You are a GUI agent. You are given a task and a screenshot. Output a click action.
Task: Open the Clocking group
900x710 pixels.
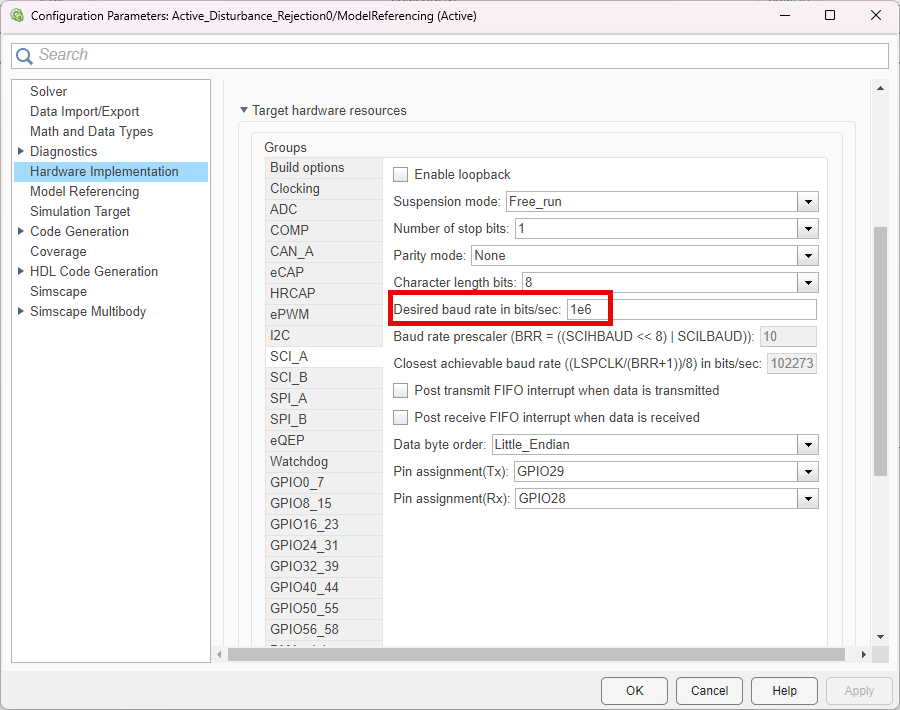tap(324, 189)
